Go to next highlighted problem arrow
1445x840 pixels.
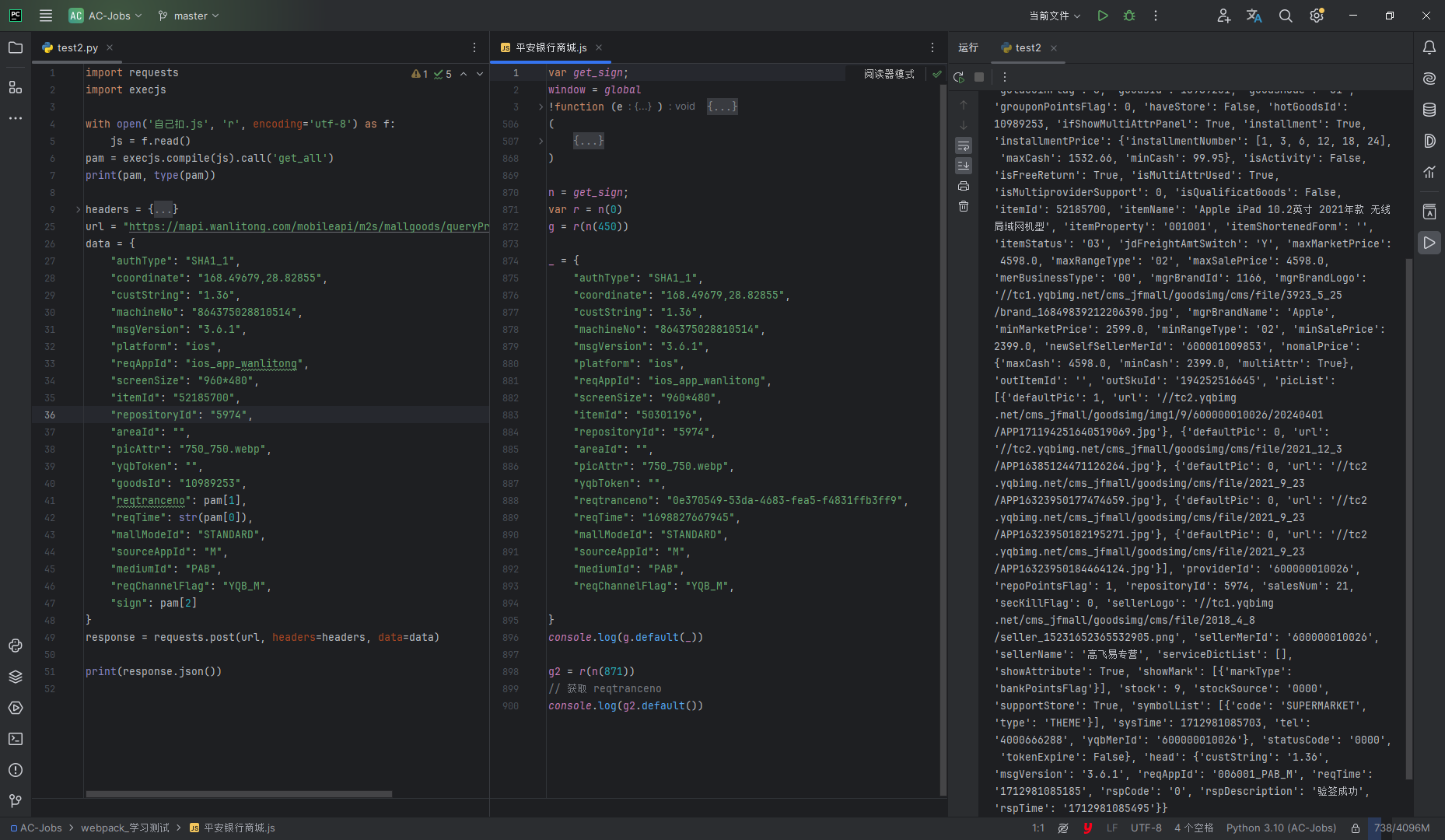[x=480, y=74]
